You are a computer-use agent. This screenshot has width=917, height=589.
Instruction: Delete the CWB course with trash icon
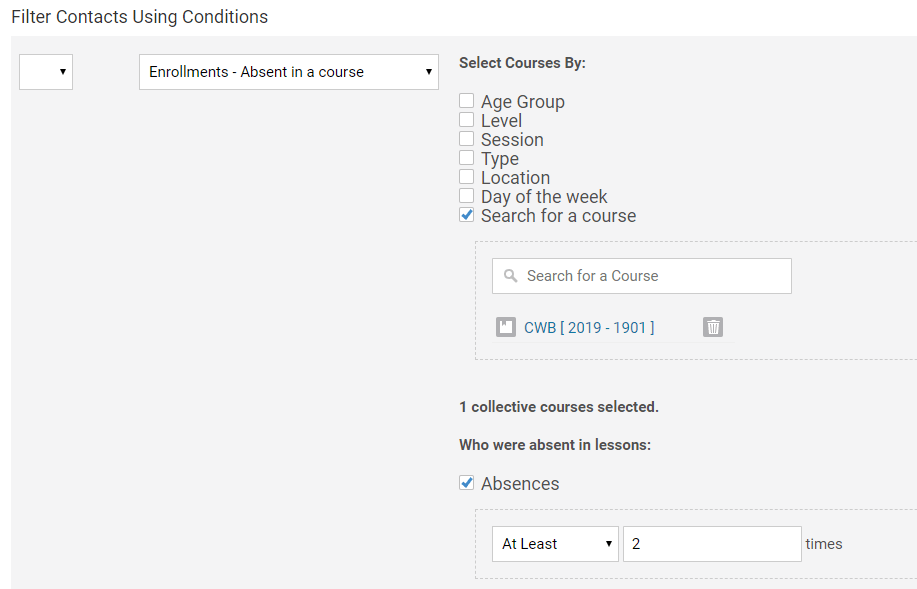point(713,327)
